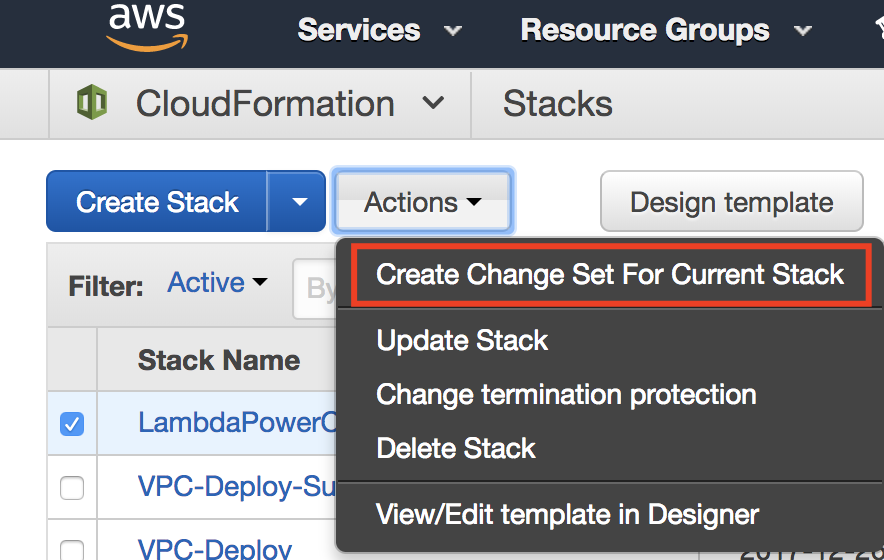The image size is (884, 560).
Task: Open the Services menu
Action: tap(379, 30)
